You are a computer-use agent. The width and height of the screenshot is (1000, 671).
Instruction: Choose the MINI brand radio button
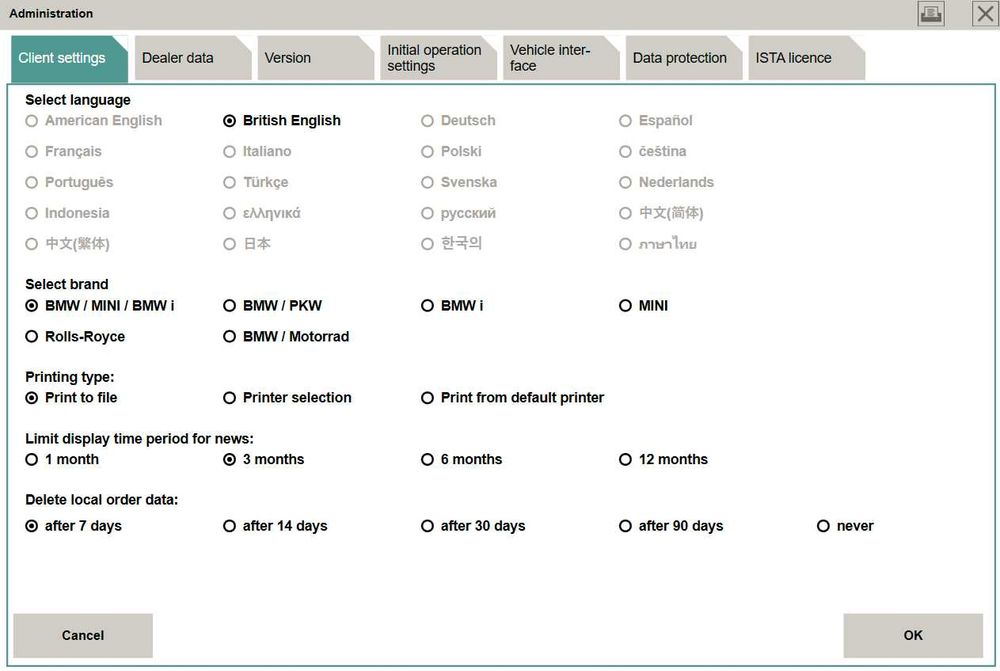tap(626, 306)
